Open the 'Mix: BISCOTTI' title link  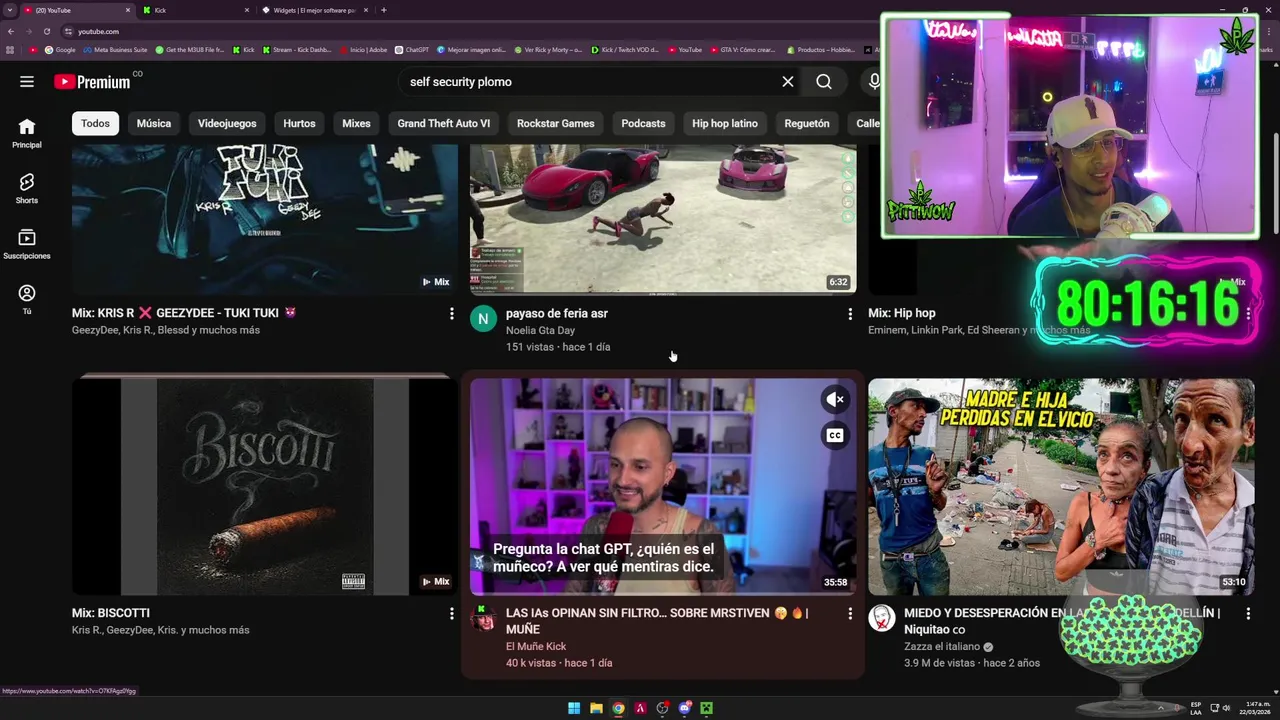[111, 613]
